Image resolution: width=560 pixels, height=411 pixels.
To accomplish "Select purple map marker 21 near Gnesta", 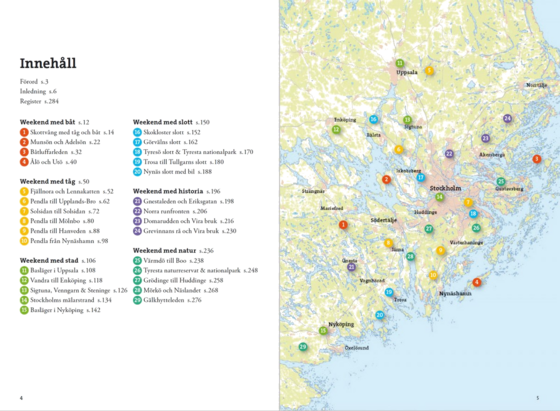I will [x=351, y=267].
